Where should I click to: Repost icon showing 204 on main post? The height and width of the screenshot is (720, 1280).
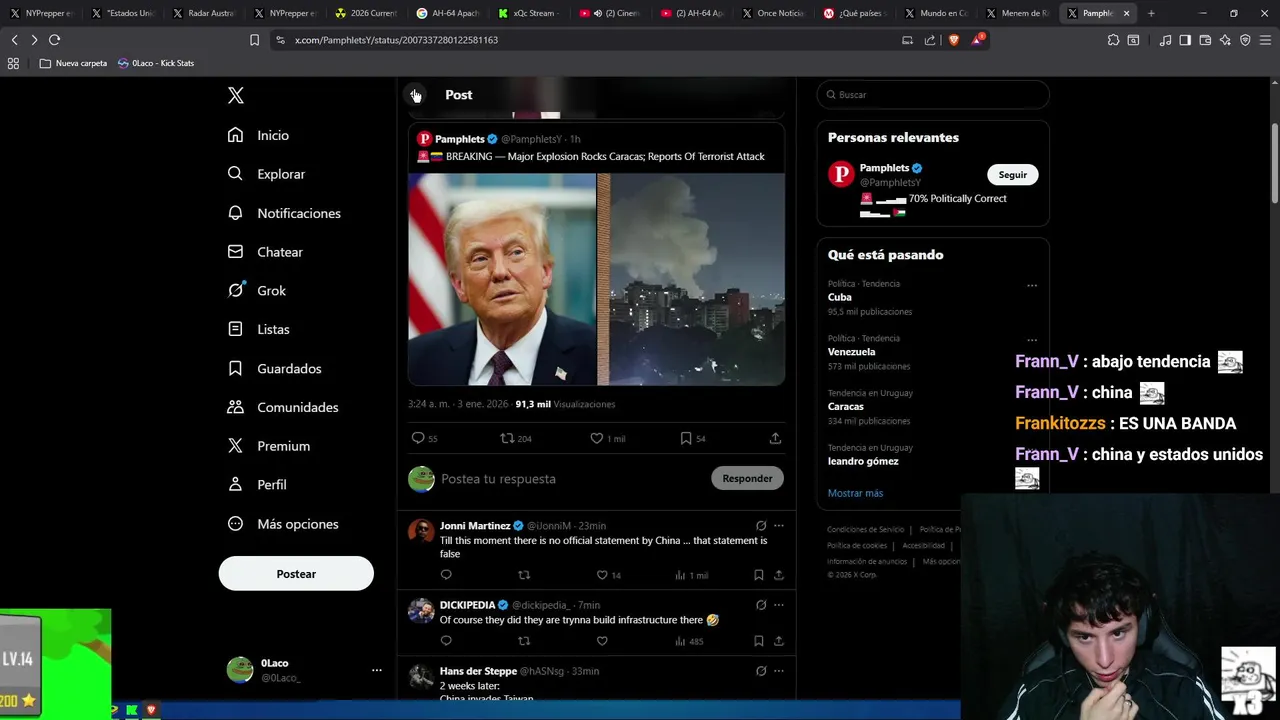tap(515, 438)
